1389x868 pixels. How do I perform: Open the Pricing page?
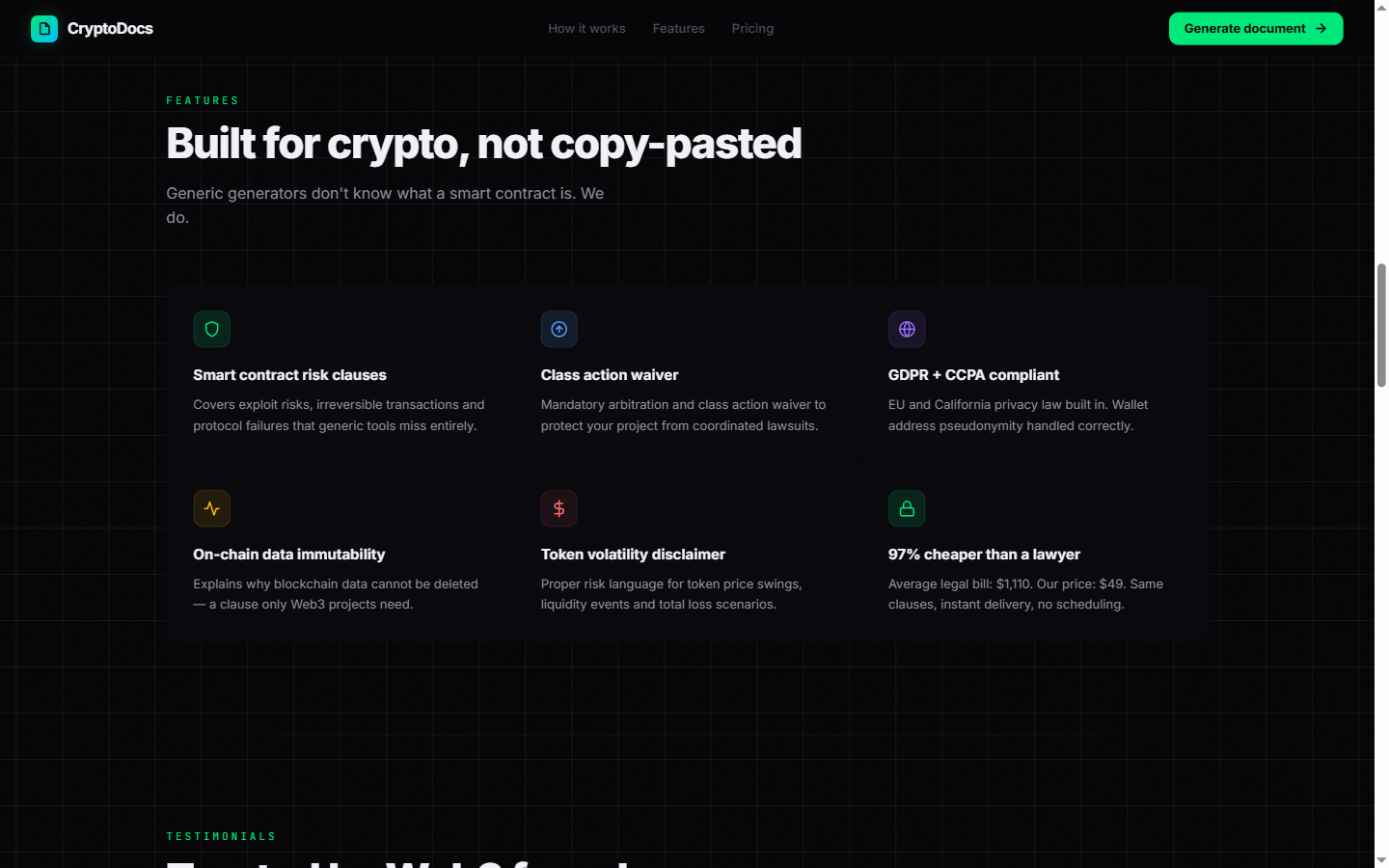click(752, 28)
